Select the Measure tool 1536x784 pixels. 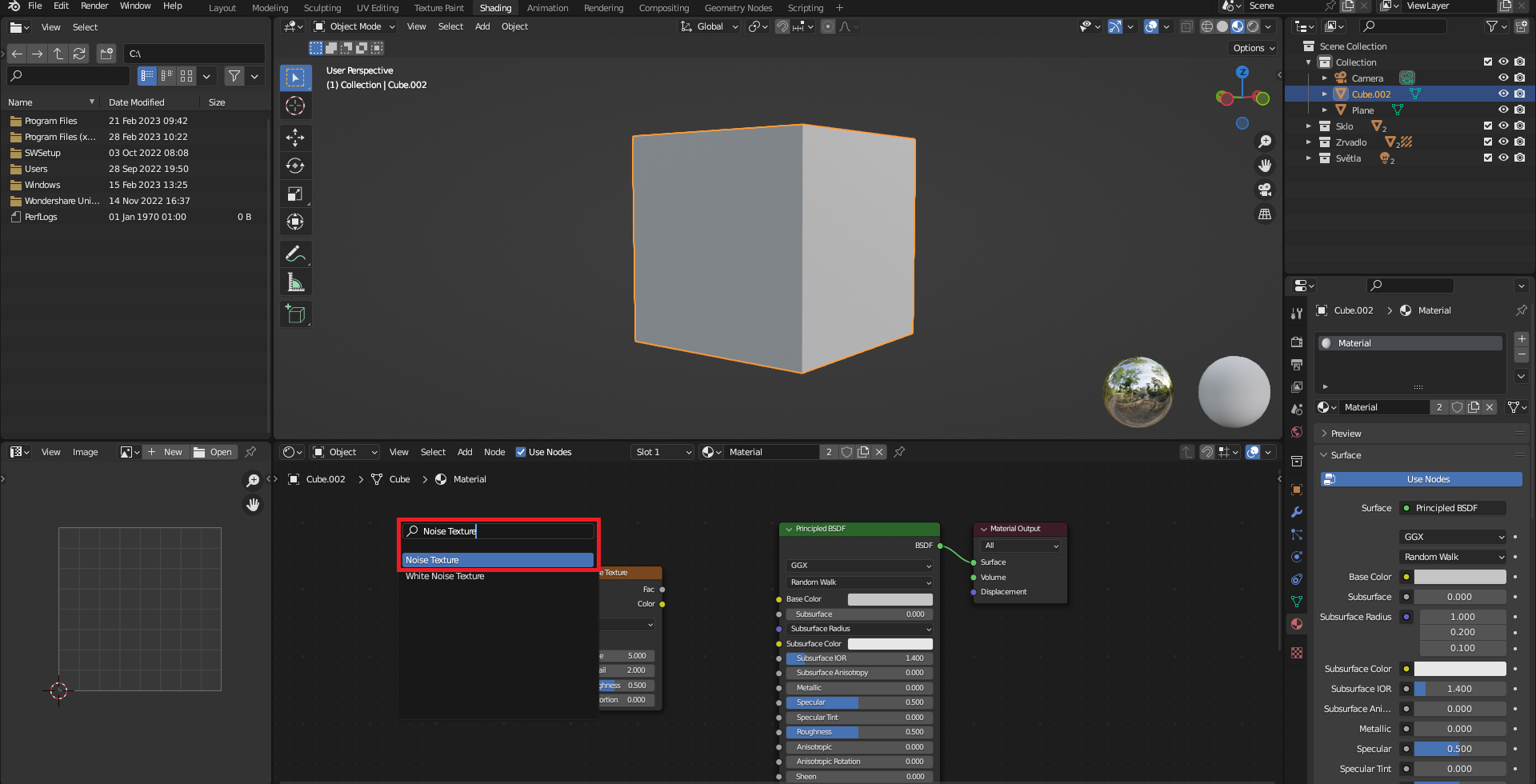click(295, 282)
